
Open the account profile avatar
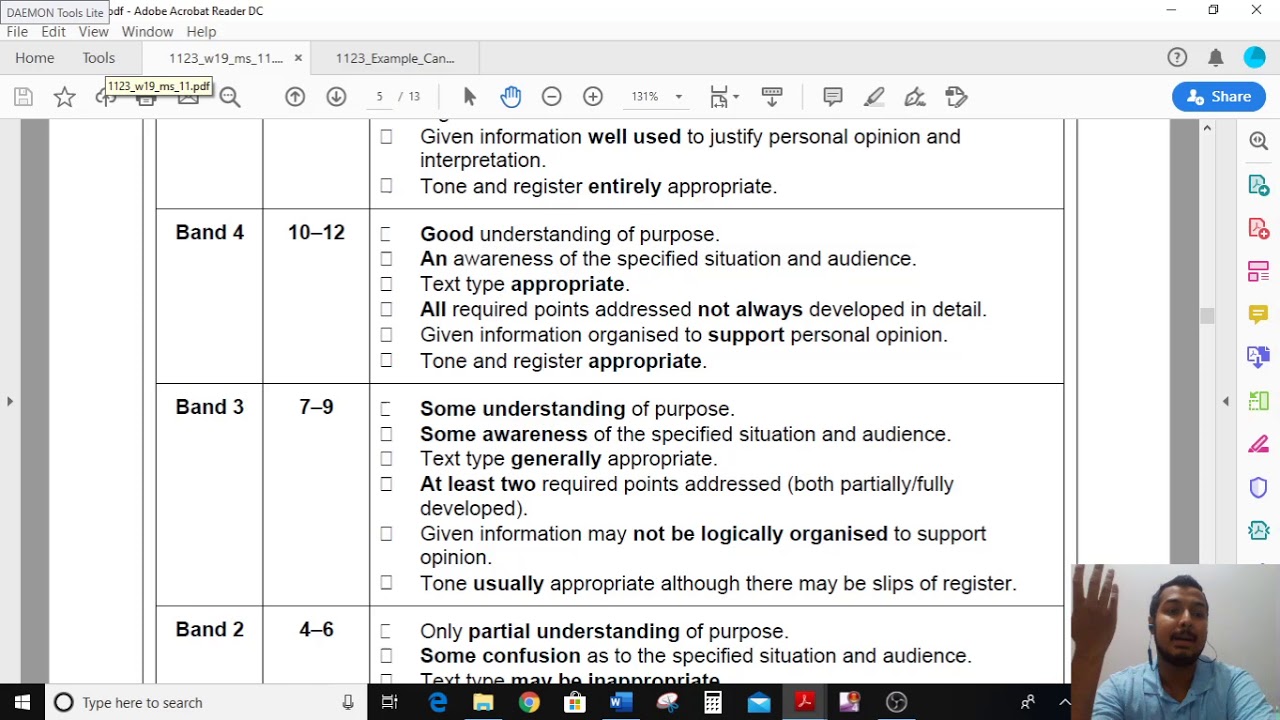1254,58
